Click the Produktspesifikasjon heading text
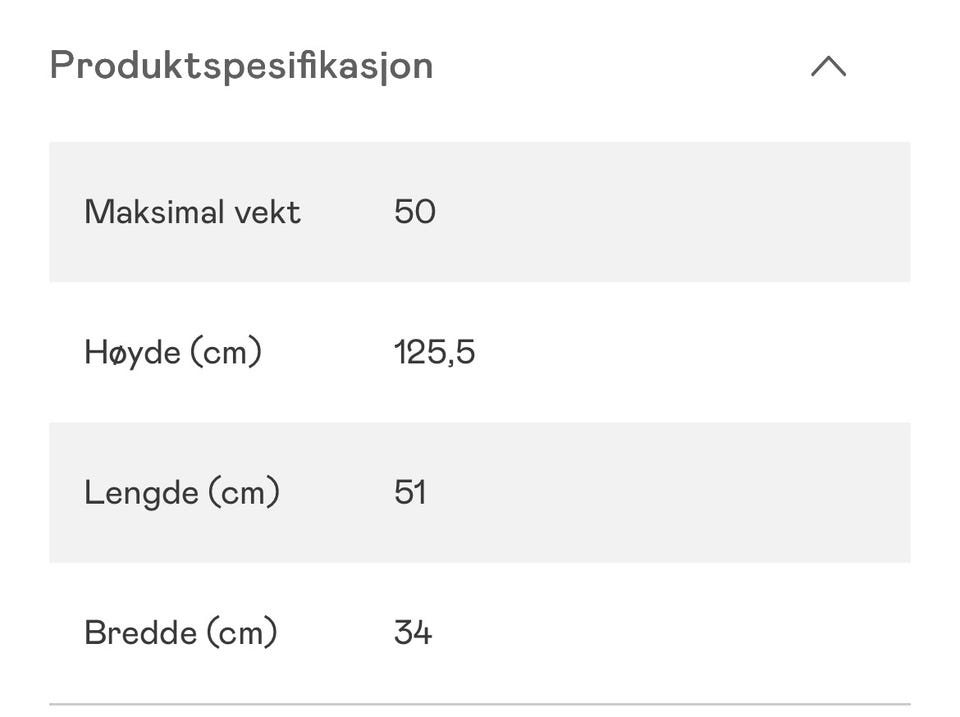This screenshot has height=717, width=960. click(241, 66)
